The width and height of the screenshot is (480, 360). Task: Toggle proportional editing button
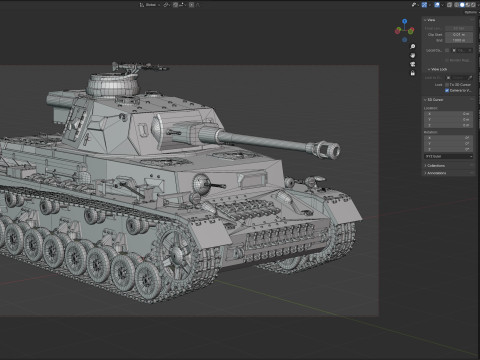coord(191,5)
